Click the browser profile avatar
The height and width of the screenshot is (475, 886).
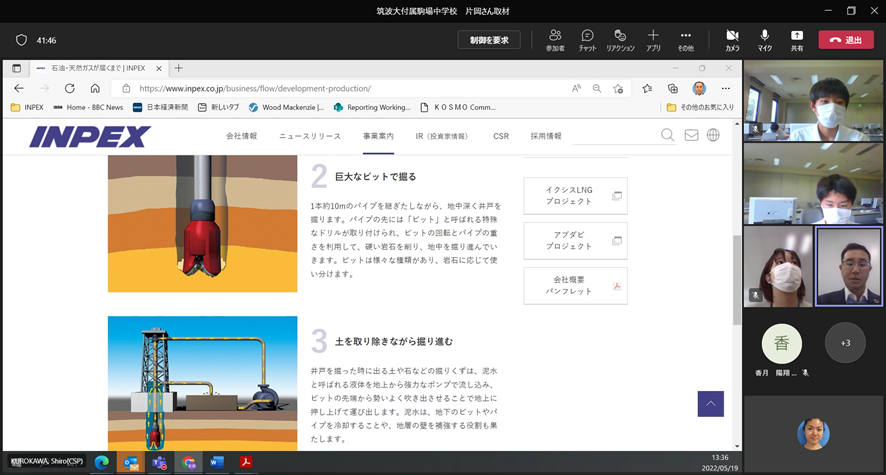[699, 88]
